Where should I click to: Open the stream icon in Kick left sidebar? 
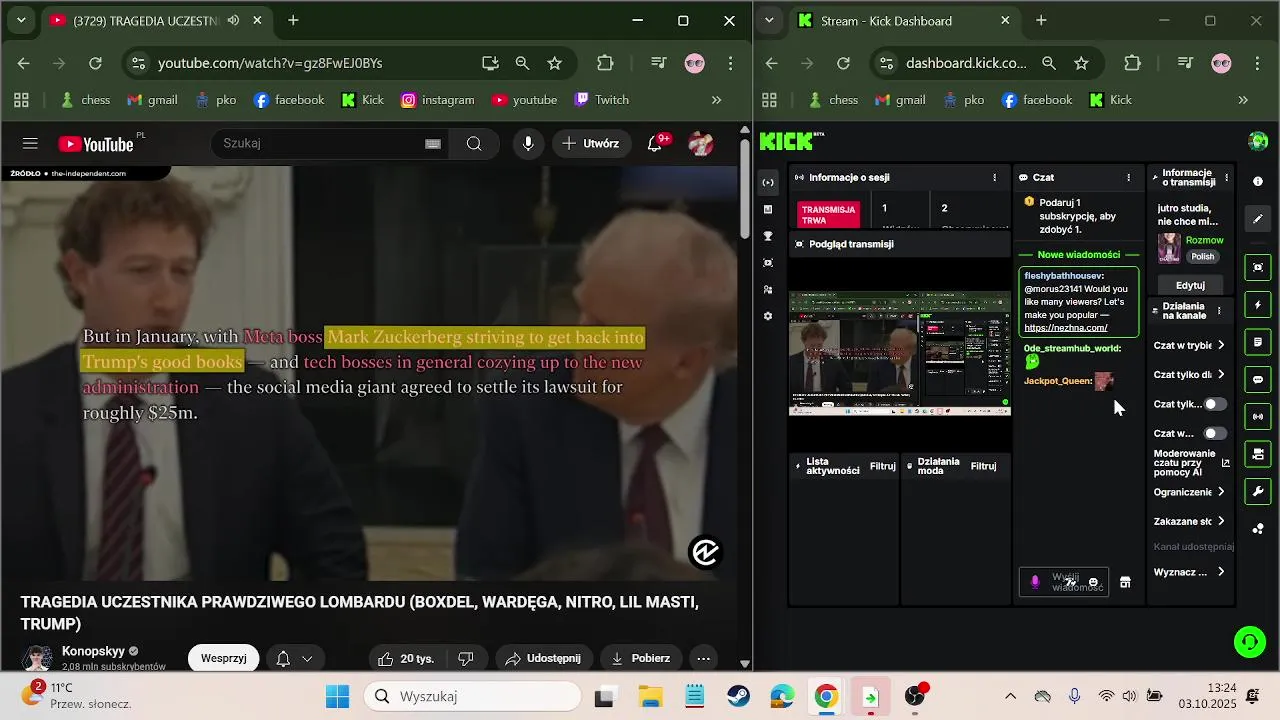[768, 182]
